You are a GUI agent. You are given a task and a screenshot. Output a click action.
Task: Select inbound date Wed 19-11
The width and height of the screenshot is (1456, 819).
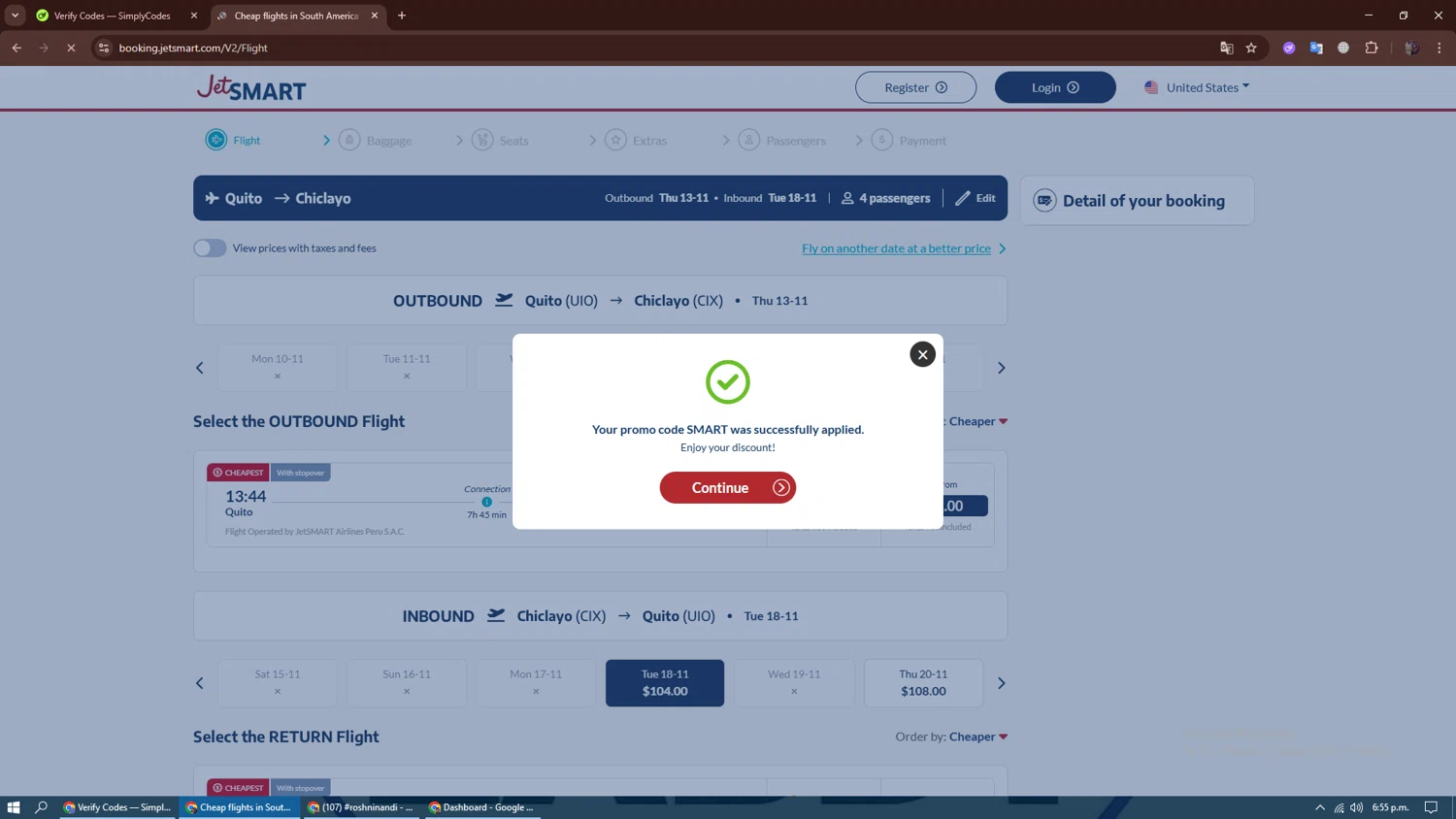pyautogui.click(x=794, y=683)
